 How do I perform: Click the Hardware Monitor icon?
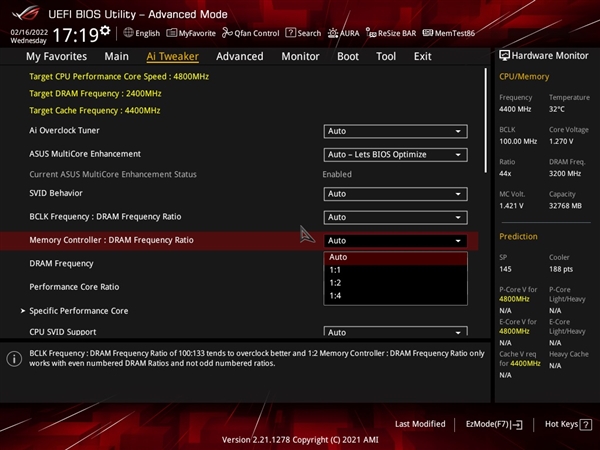click(504, 55)
